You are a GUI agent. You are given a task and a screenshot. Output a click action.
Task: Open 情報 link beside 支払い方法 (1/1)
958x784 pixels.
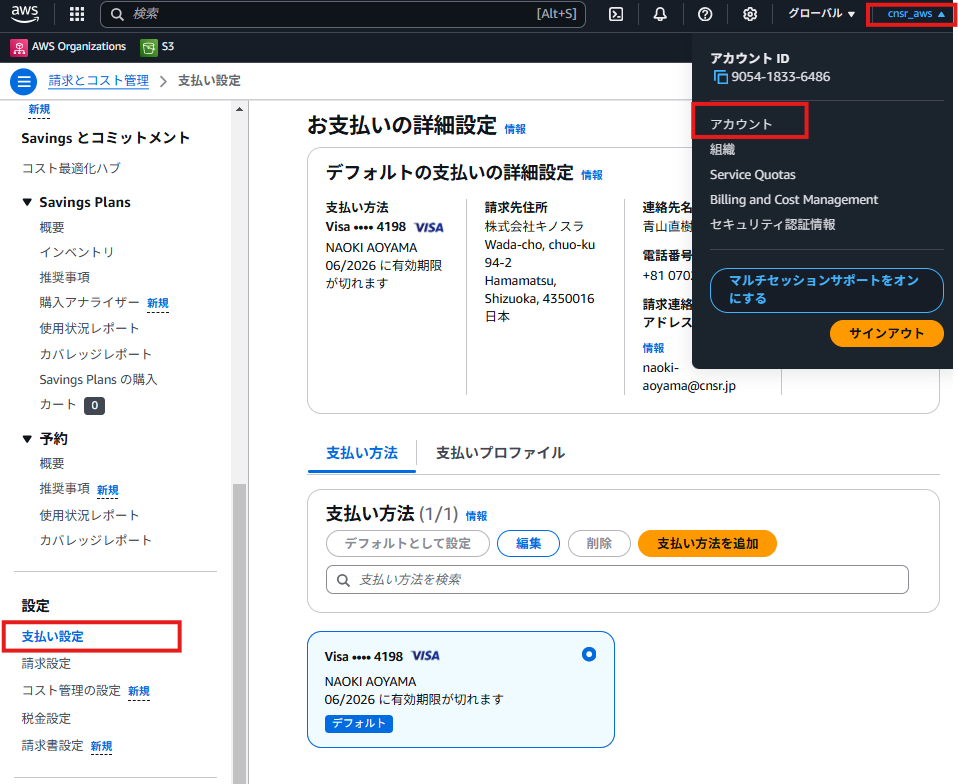[x=477, y=516]
